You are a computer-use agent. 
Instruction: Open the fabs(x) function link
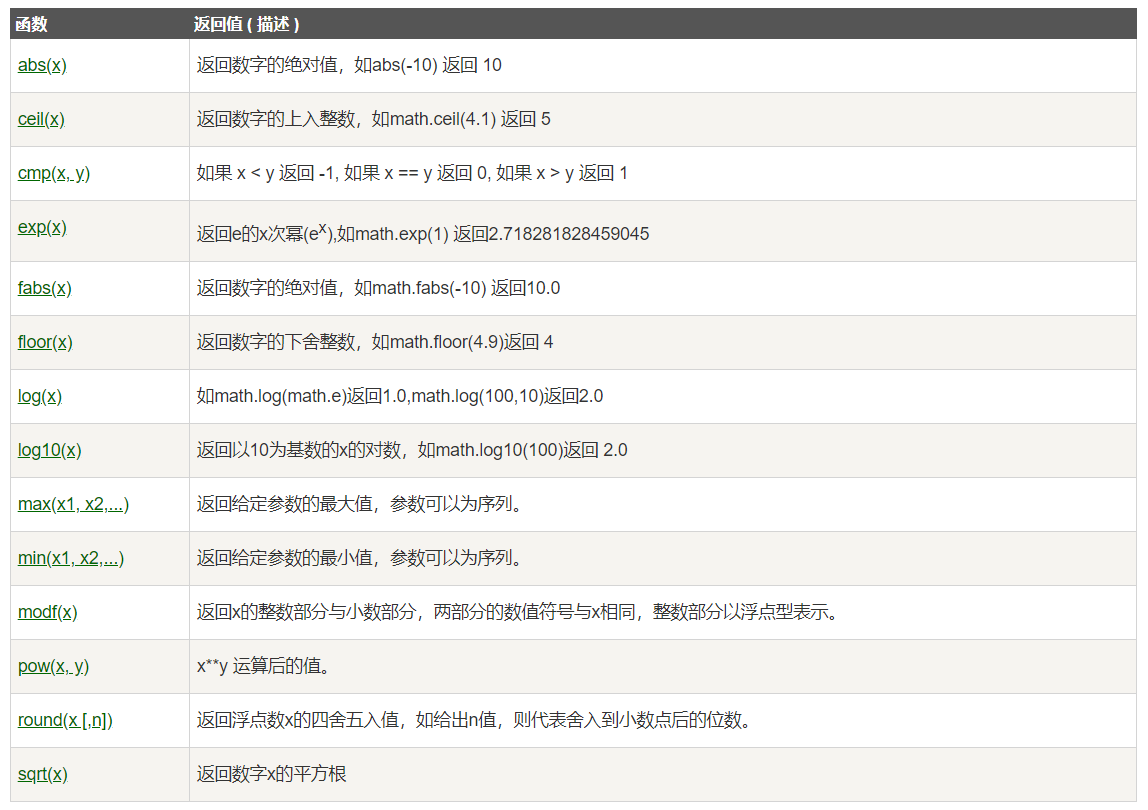(45, 289)
